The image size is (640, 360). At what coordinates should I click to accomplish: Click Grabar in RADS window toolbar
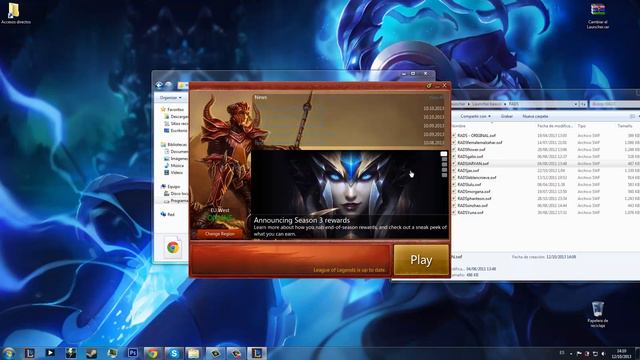click(507, 116)
